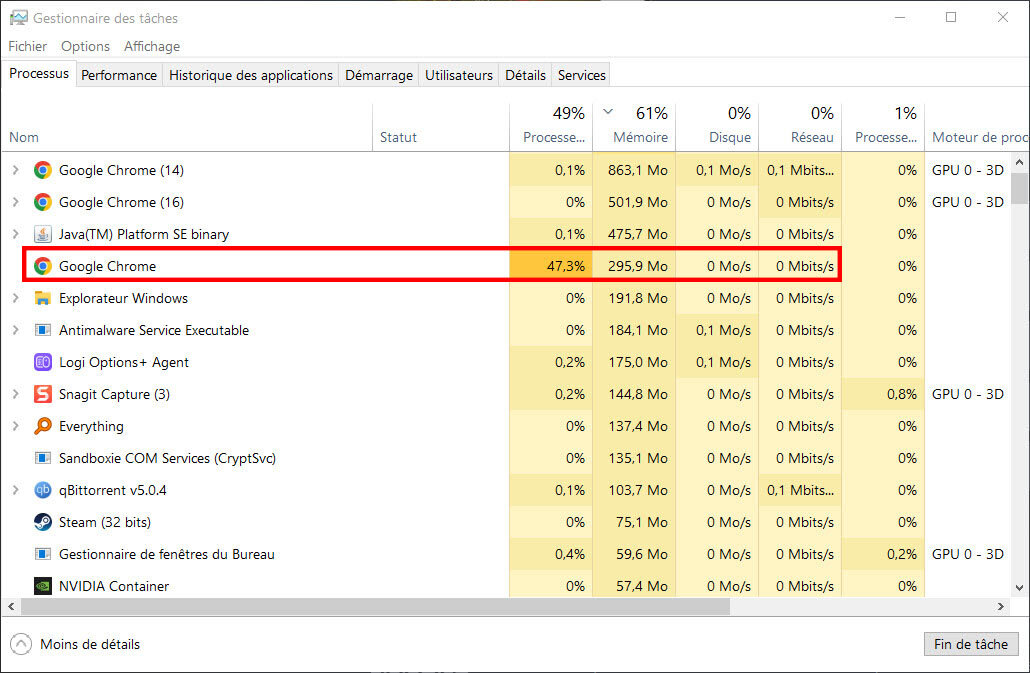Select the Logi Options+ Agent row name
Image resolution: width=1030 pixels, height=673 pixels.
(x=123, y=362)
